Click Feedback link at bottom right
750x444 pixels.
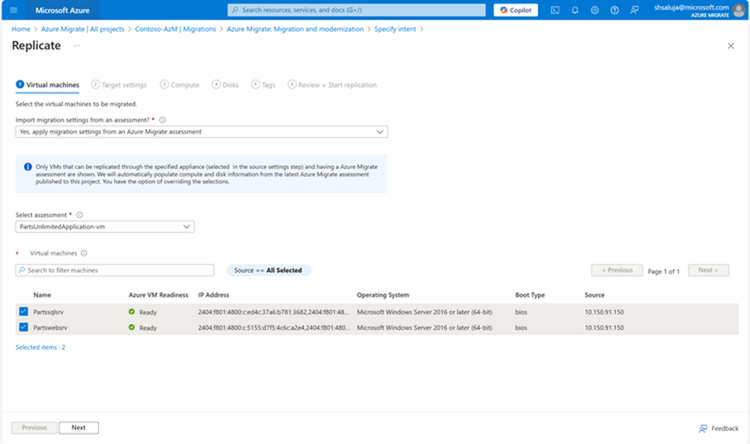[x=718, y=428]
